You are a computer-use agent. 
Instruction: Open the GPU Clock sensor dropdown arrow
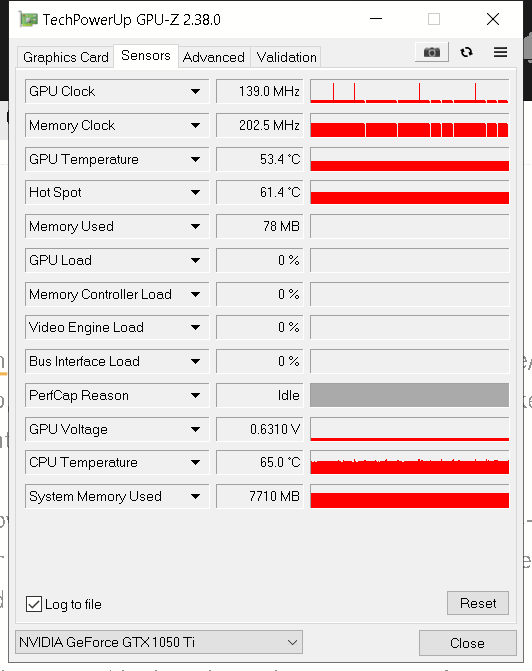[196, 91]
